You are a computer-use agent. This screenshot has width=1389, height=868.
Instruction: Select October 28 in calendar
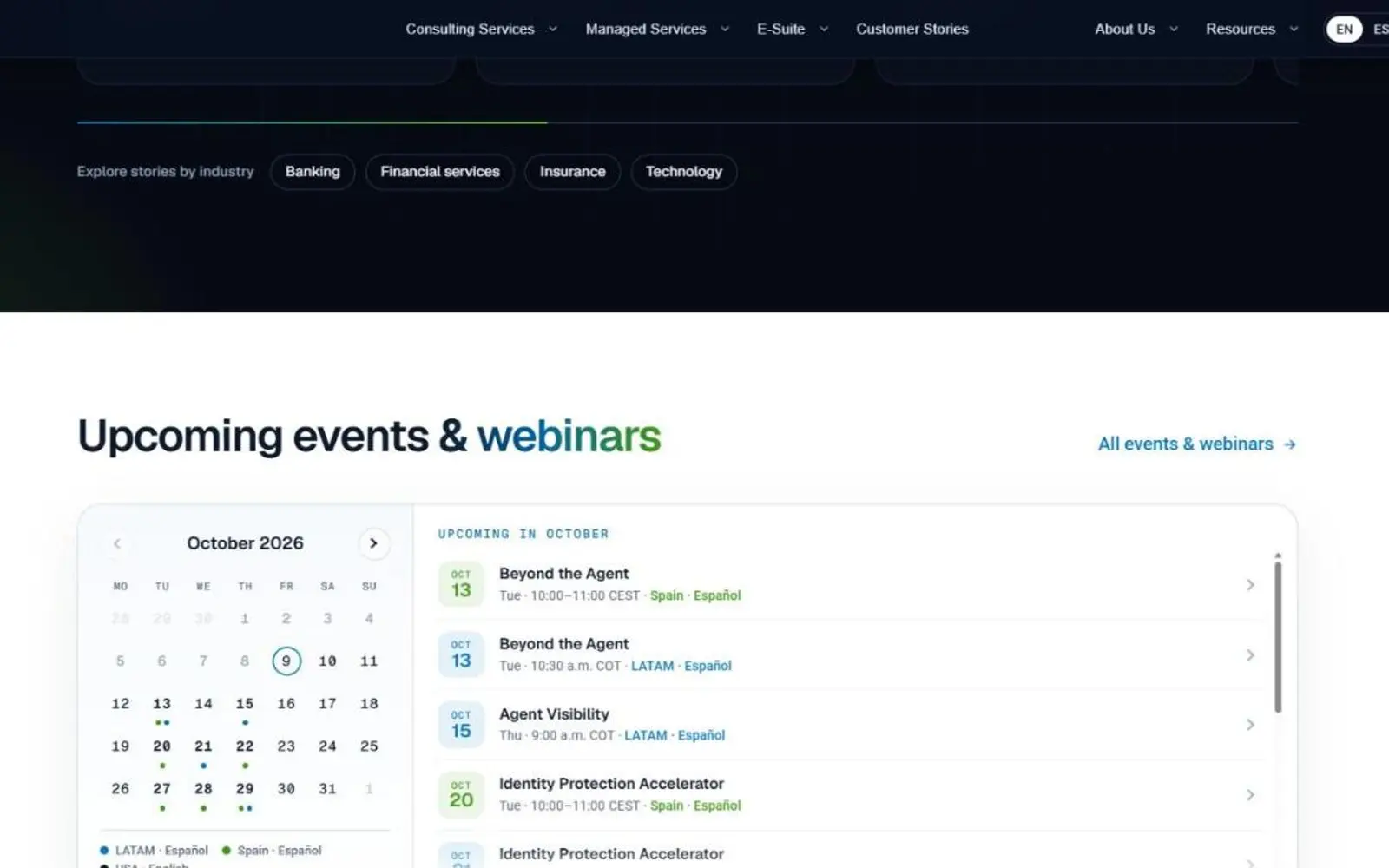[x=203, y=789]
